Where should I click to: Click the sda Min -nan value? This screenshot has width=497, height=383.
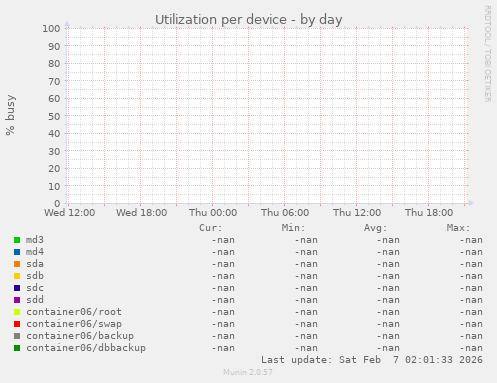(x=306, y=264)
